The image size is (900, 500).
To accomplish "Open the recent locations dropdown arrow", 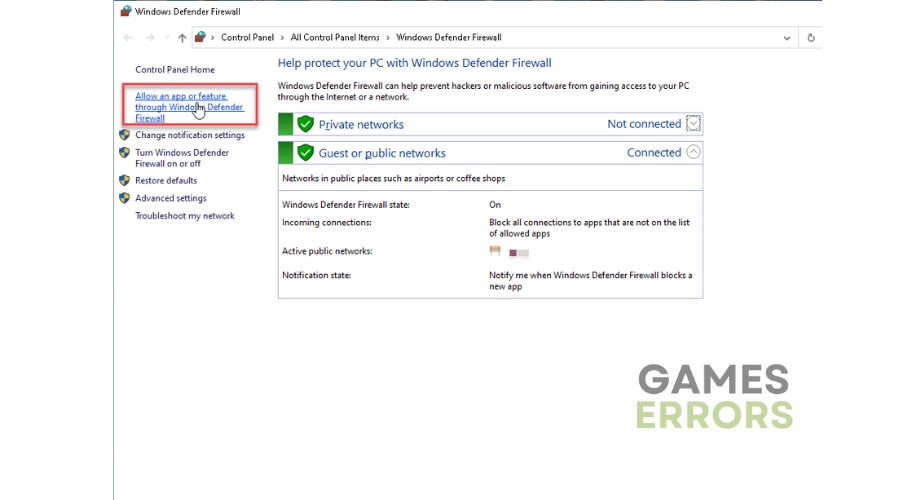I will pyautogui.click(x=166, y=38).
